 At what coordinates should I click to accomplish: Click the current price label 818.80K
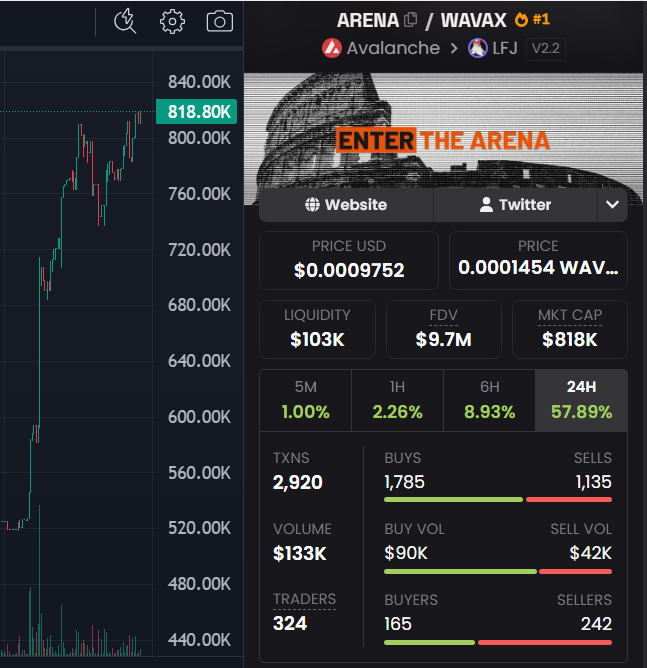197,112
